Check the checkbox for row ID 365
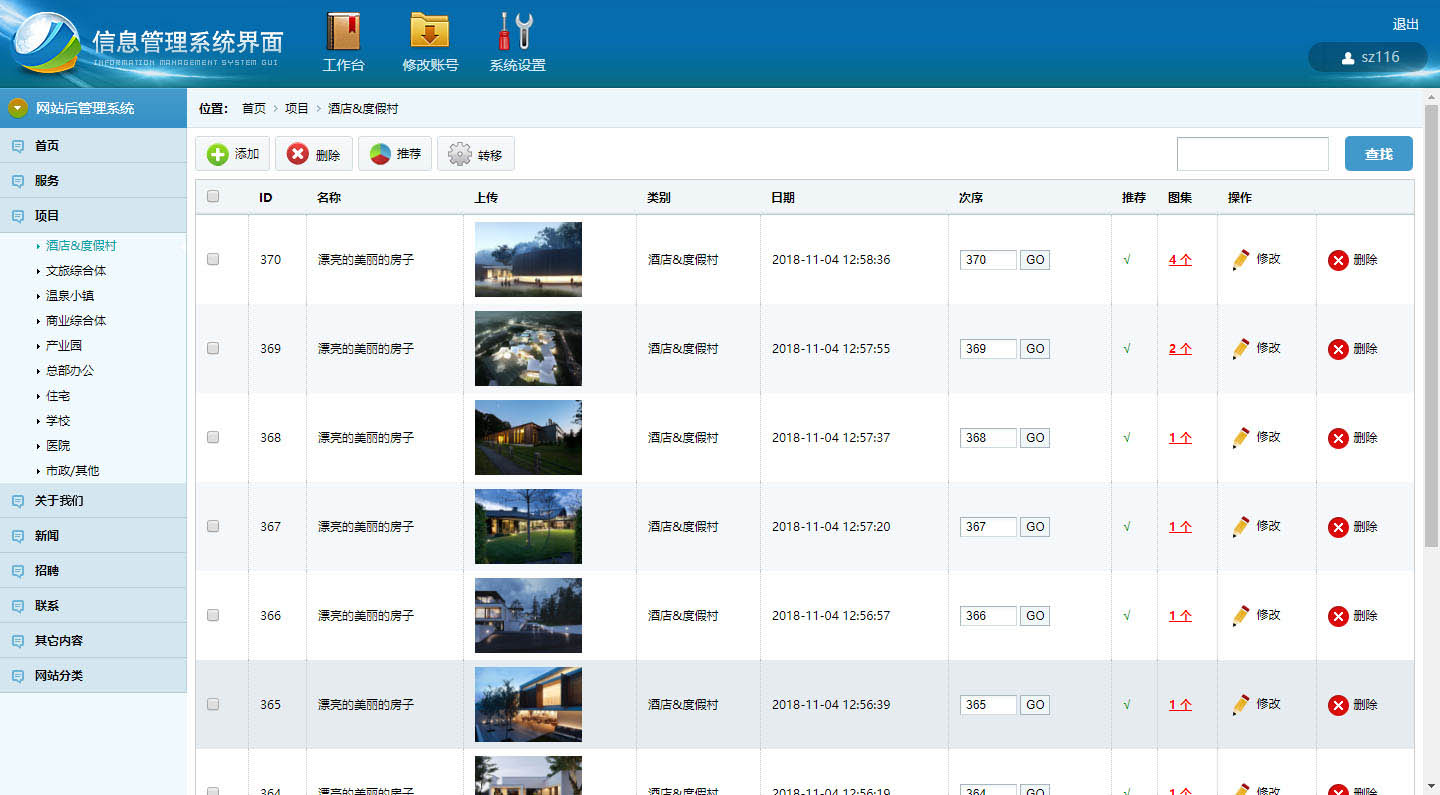The image size is (1440, 795). (x=213, y=704)
